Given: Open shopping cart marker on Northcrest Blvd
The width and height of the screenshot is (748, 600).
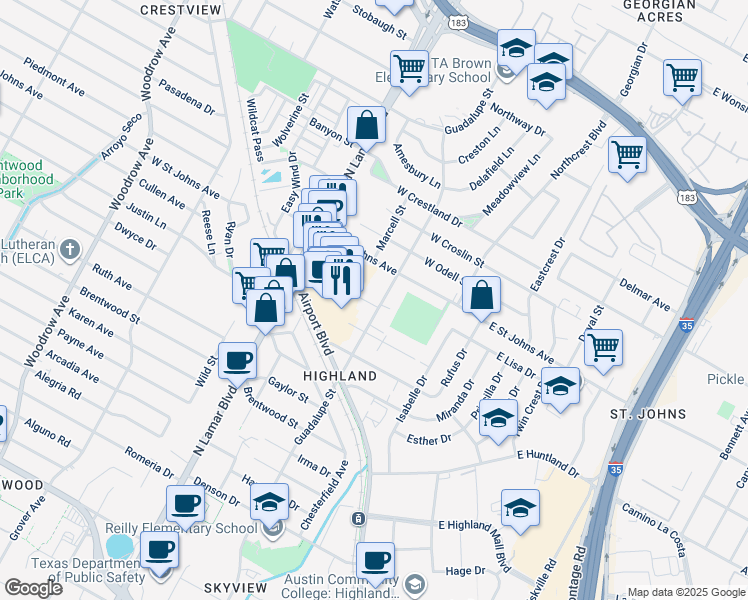Looking at the screenshot, I should (x=627, y=155).
